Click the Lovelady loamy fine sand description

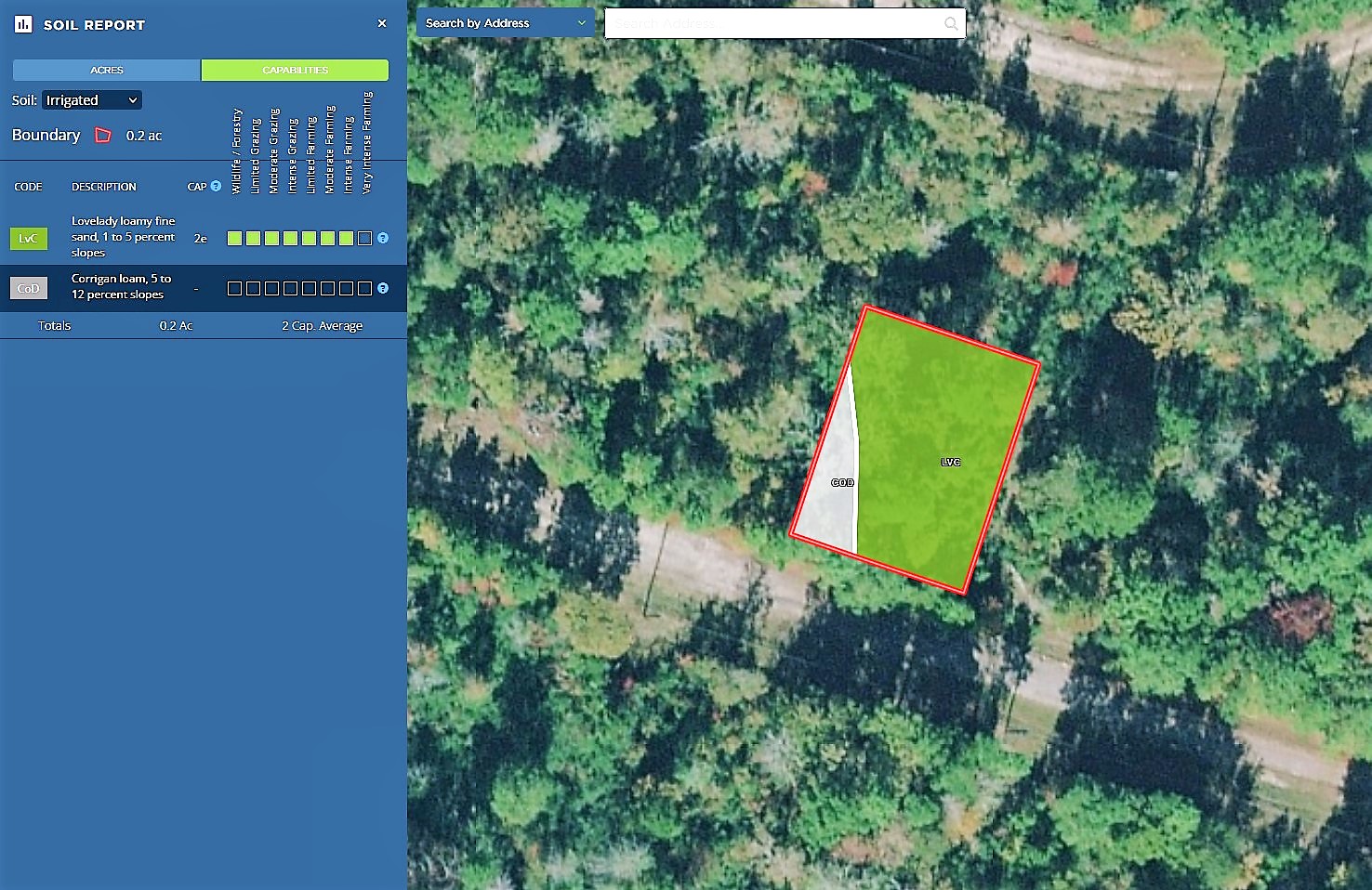pos(124,237)
